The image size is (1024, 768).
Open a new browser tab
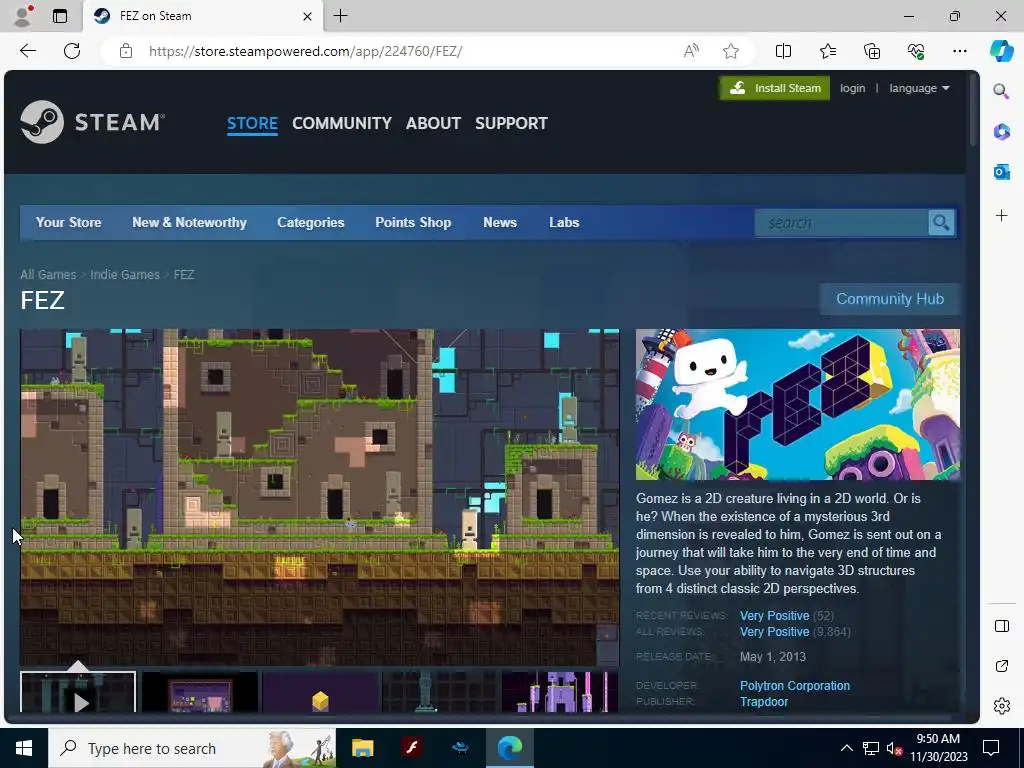coord(340,16)
